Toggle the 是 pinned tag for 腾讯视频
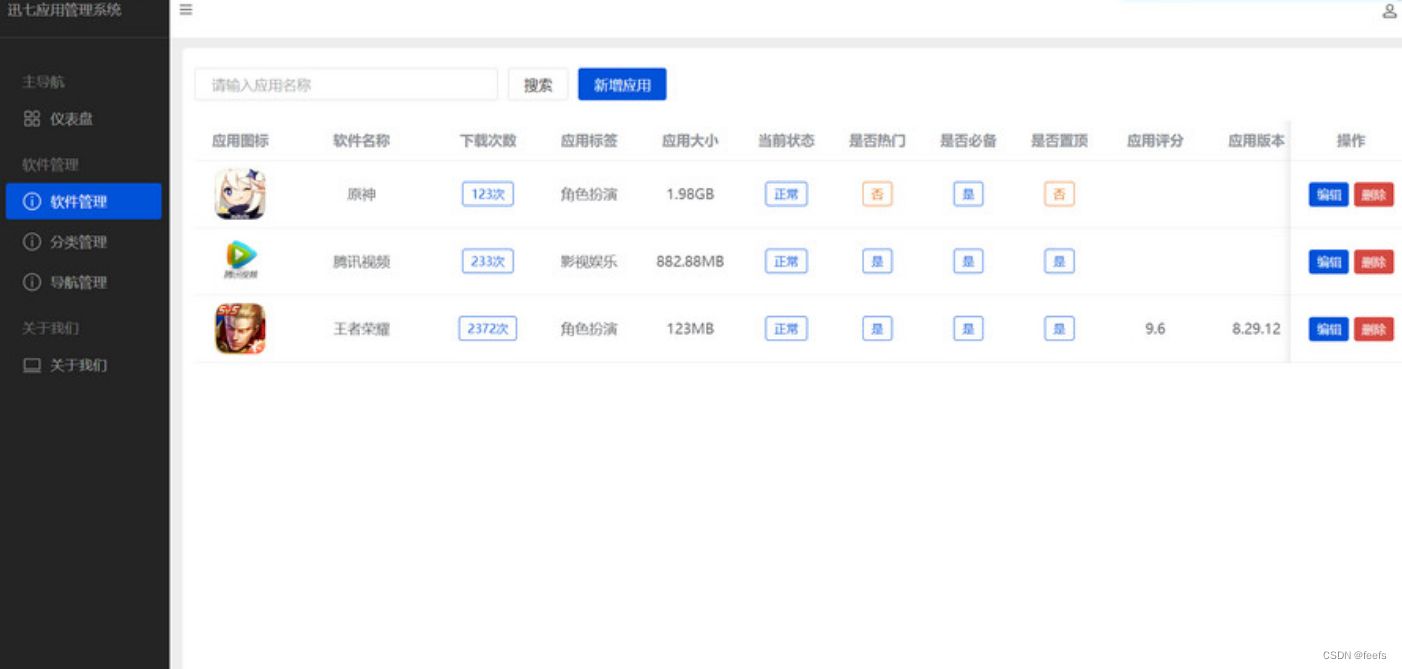 1059,261
